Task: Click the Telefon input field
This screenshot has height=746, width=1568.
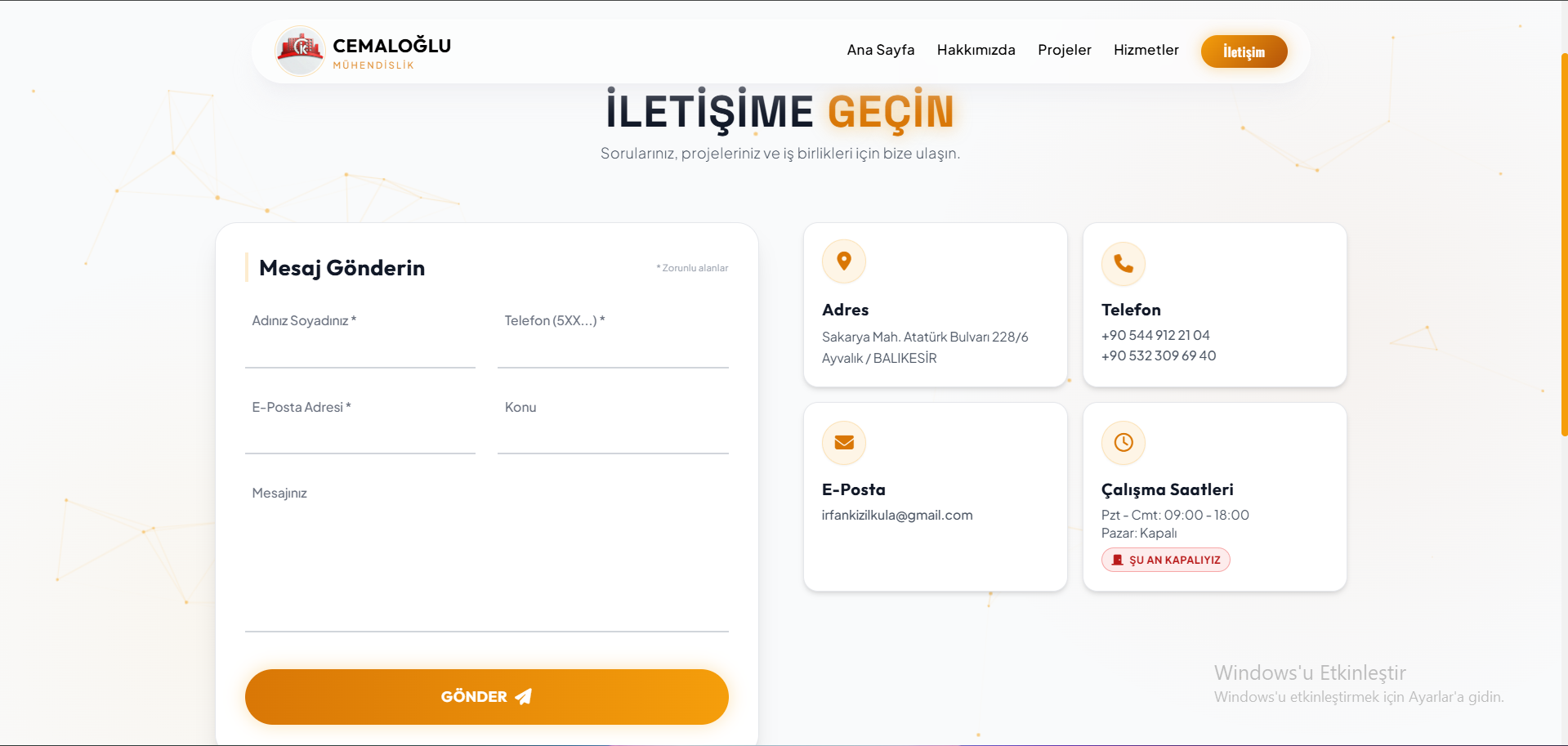Action: tap(613, 351)
